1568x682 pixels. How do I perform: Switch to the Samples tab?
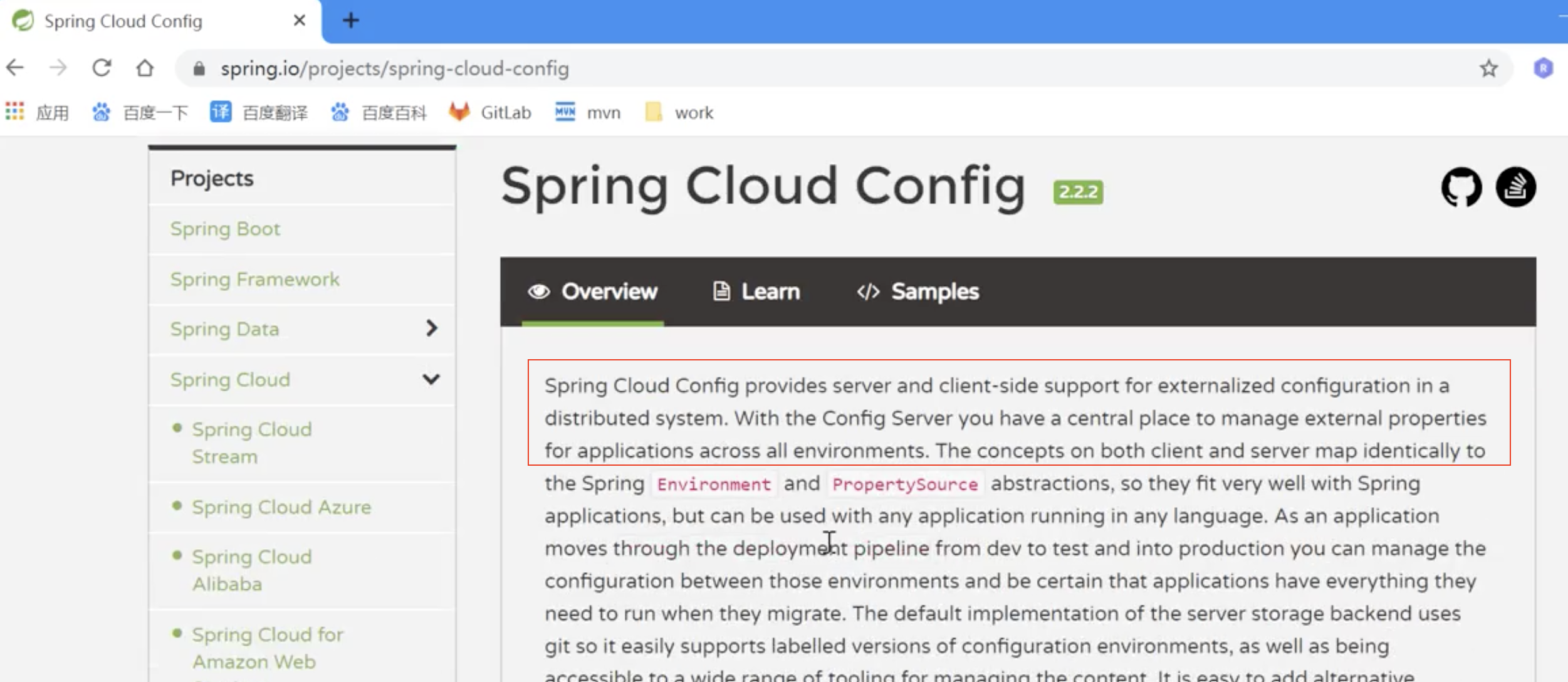click(918, 291)
